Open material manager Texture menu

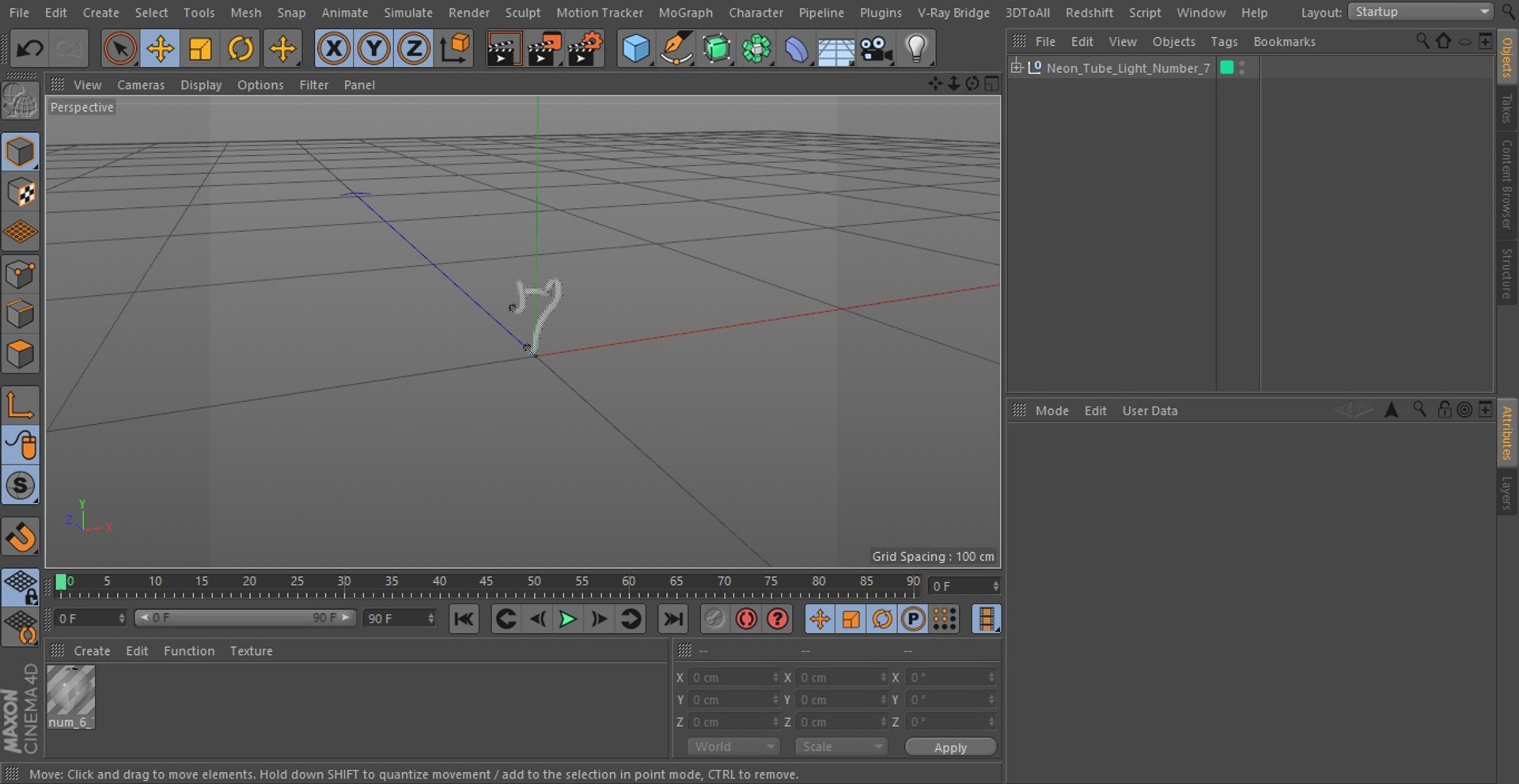[x=252, y=651]
